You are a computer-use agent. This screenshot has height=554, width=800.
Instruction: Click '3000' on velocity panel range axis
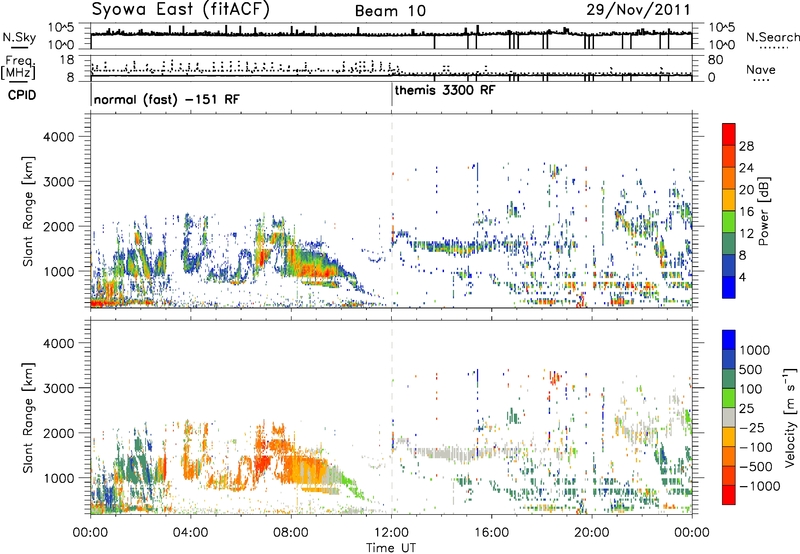(58, 388)
